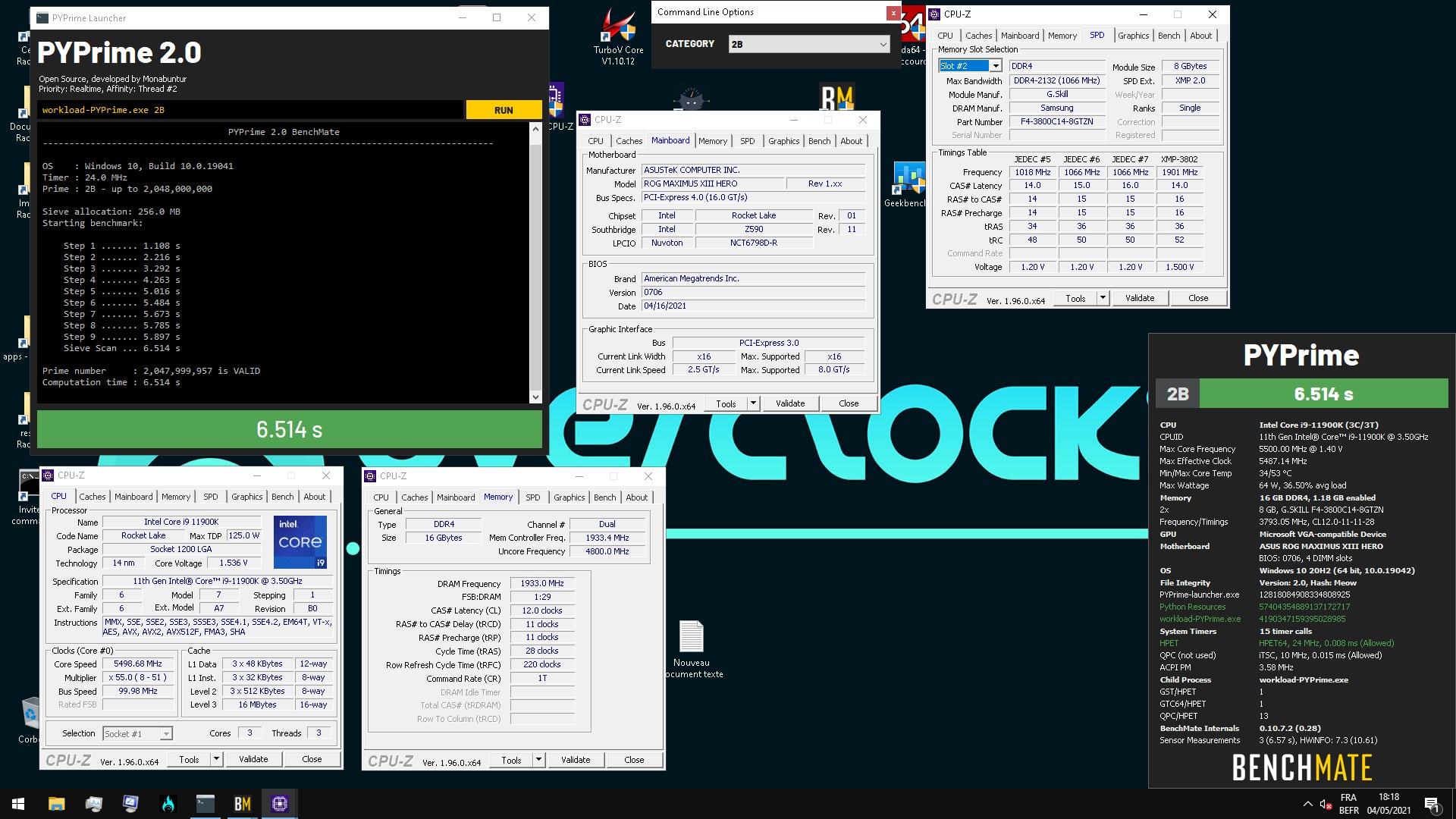Open the Nouveau document texte file
This screenshot has height=819, width=1456.
pyautogui.click(x=692, y=648)
